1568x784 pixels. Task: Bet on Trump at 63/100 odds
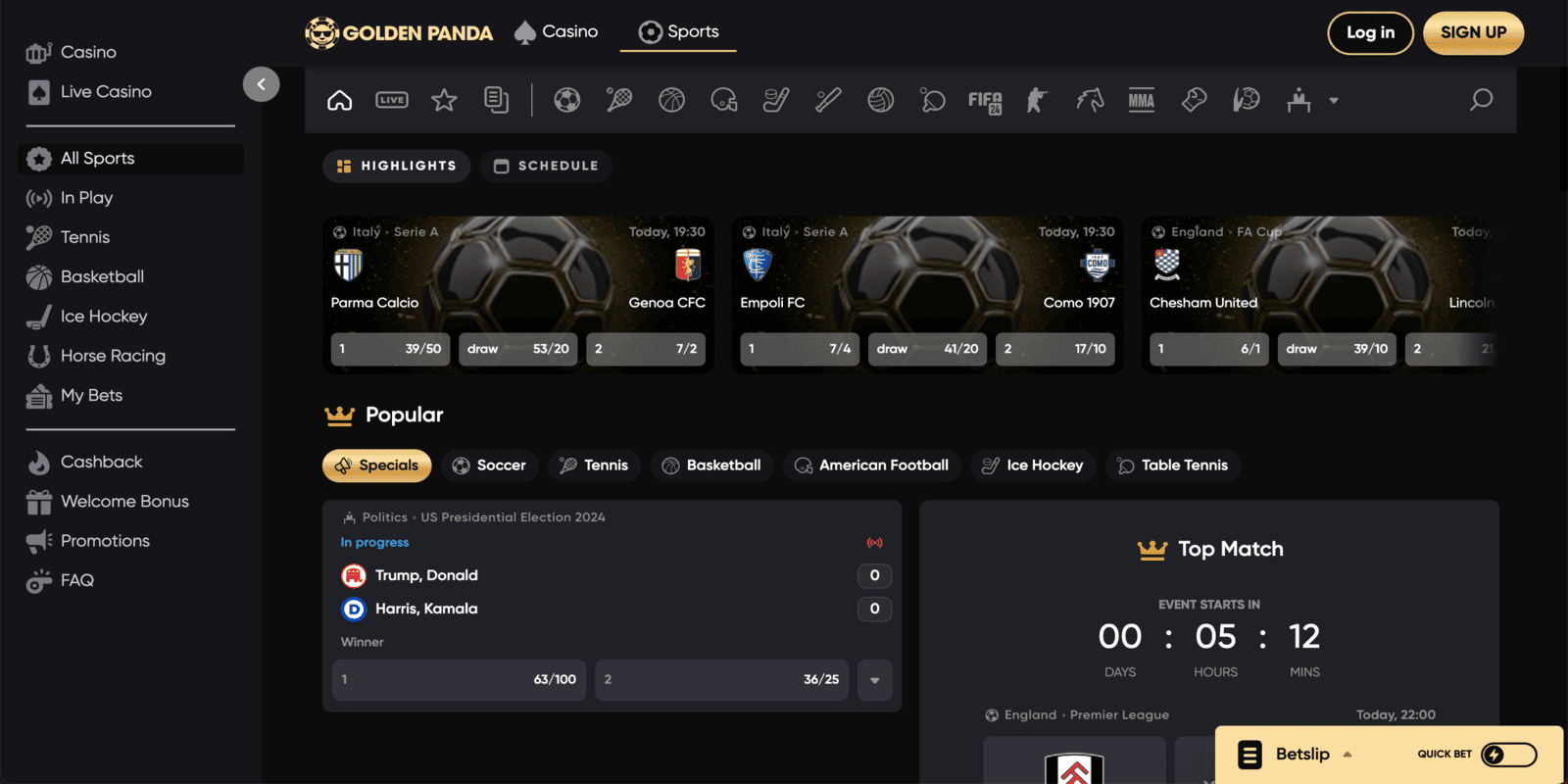(x=459, y=680)
